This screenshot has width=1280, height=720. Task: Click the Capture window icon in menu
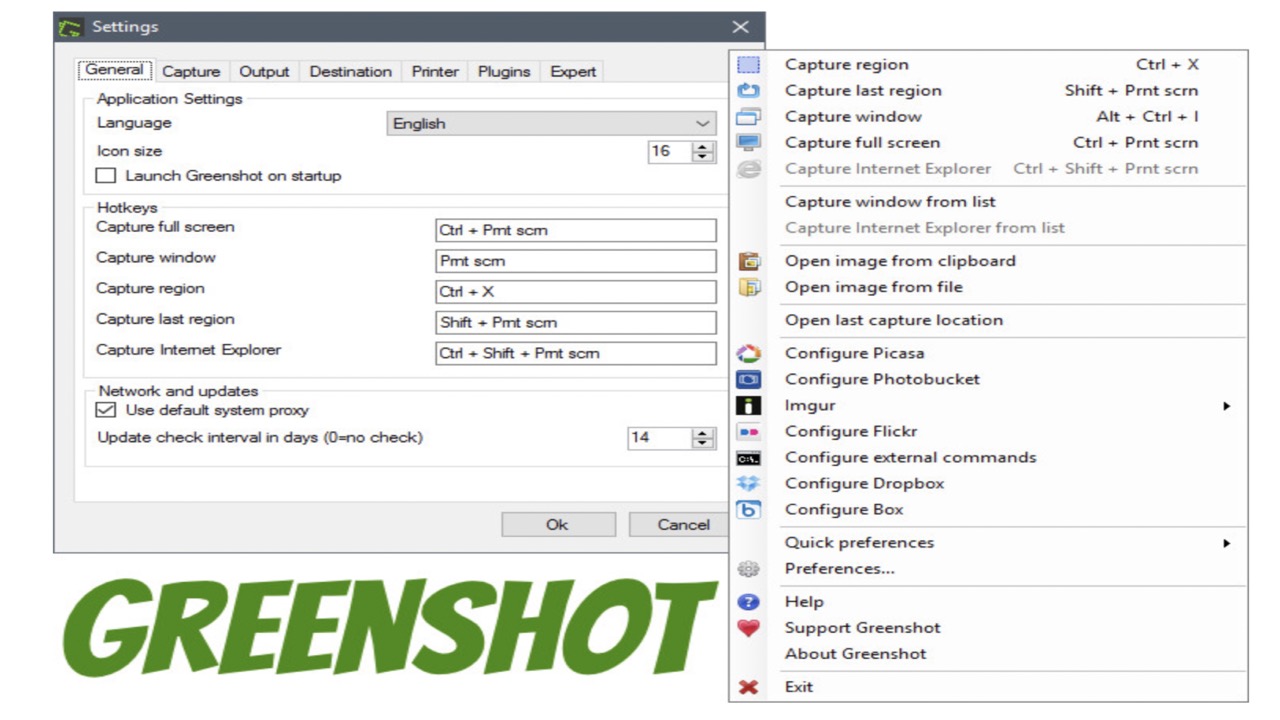[x=748, y=117]
